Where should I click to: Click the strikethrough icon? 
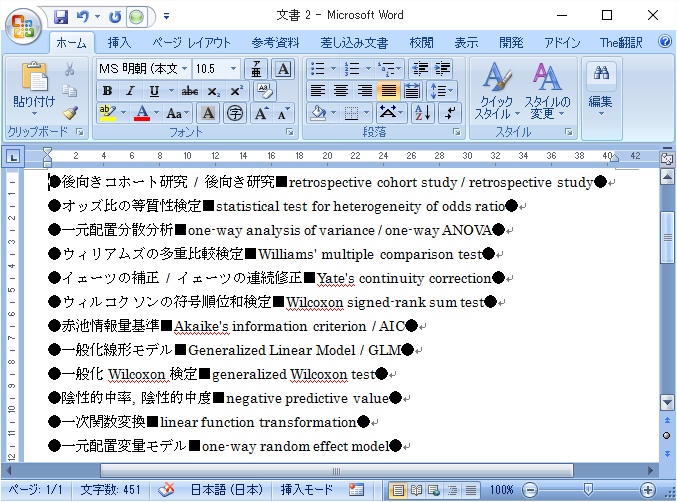190,91
